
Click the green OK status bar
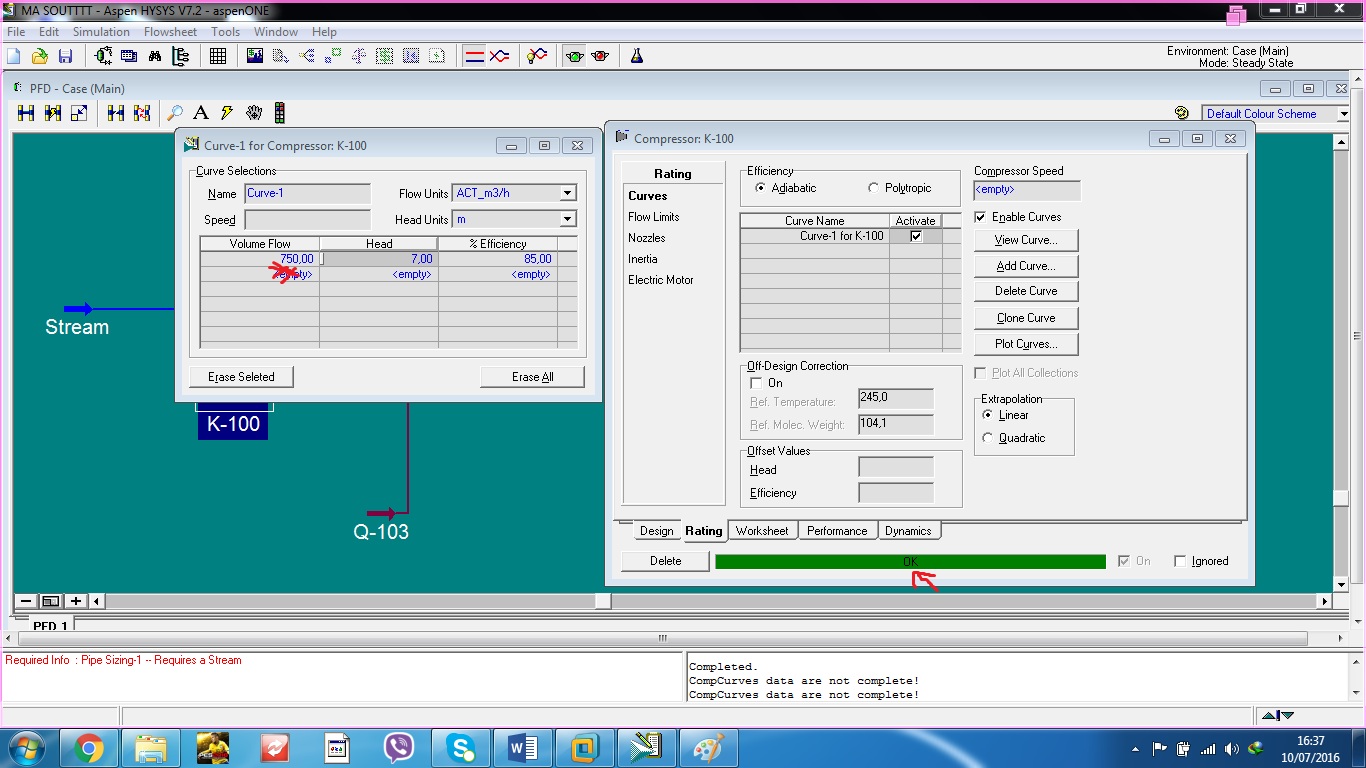[909, 560]
